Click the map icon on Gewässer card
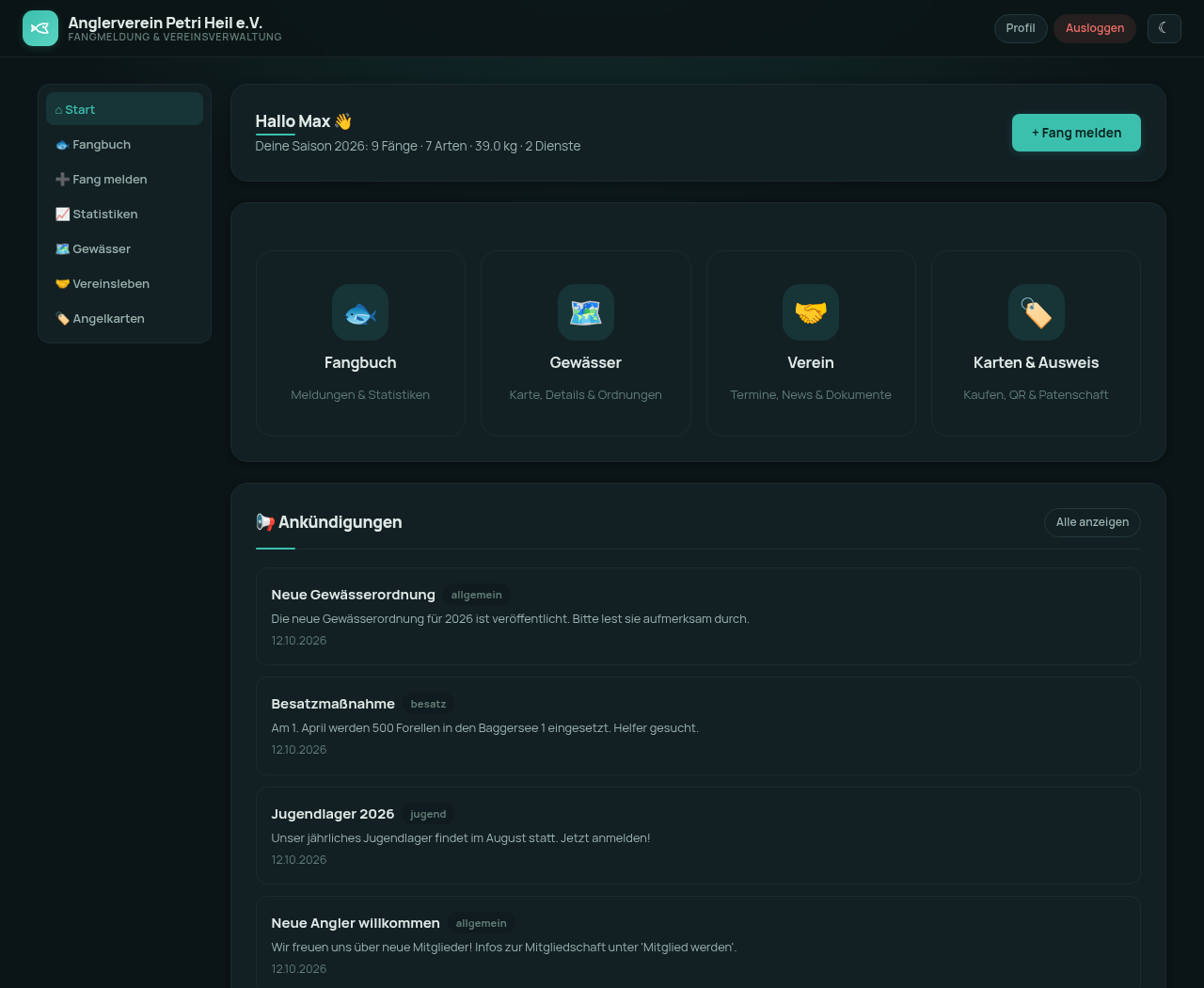The height and width of the screenshot is (988, 1204). coord(585,312)
